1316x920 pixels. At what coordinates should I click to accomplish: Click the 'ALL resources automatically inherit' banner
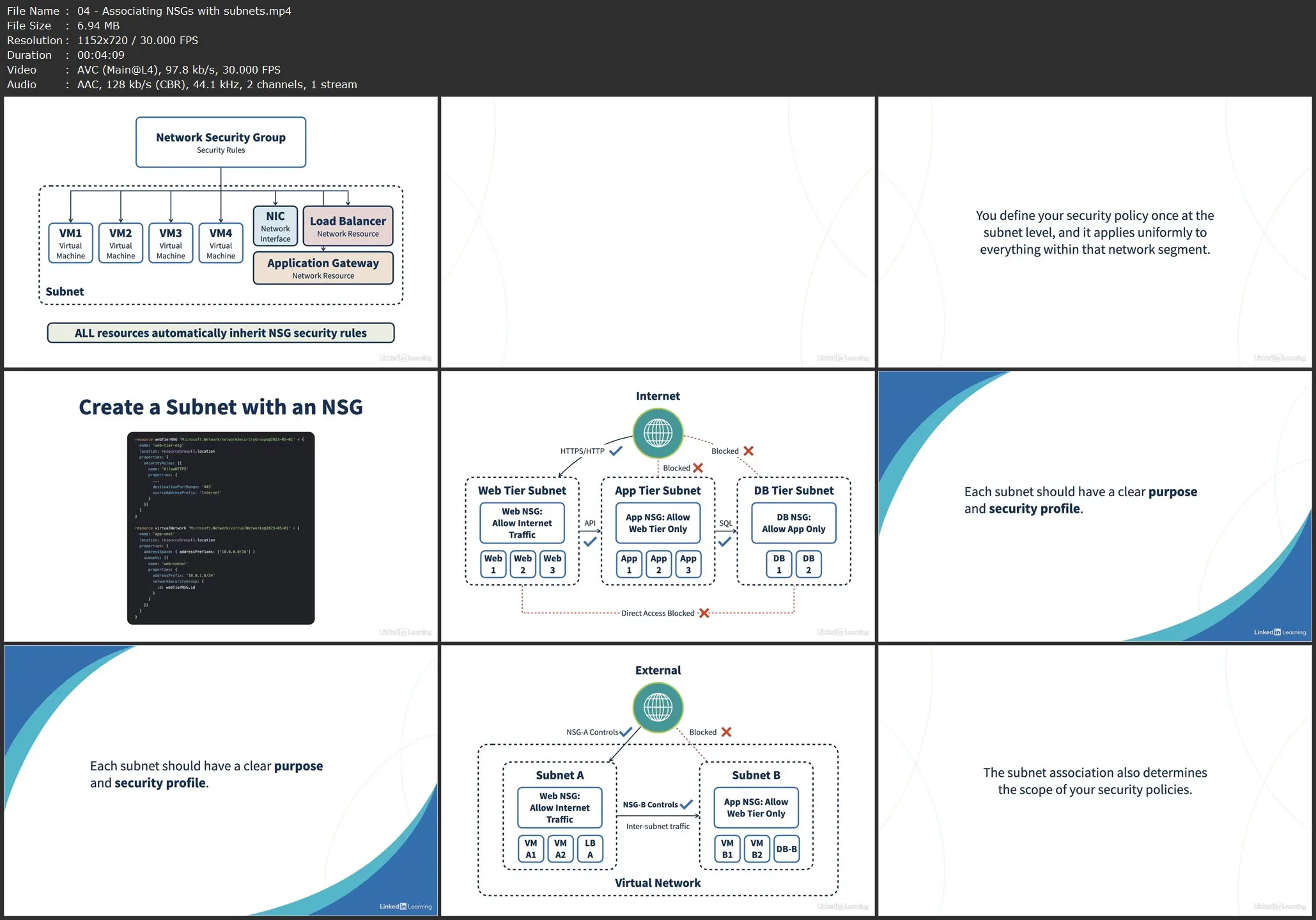tap(221, 333)
